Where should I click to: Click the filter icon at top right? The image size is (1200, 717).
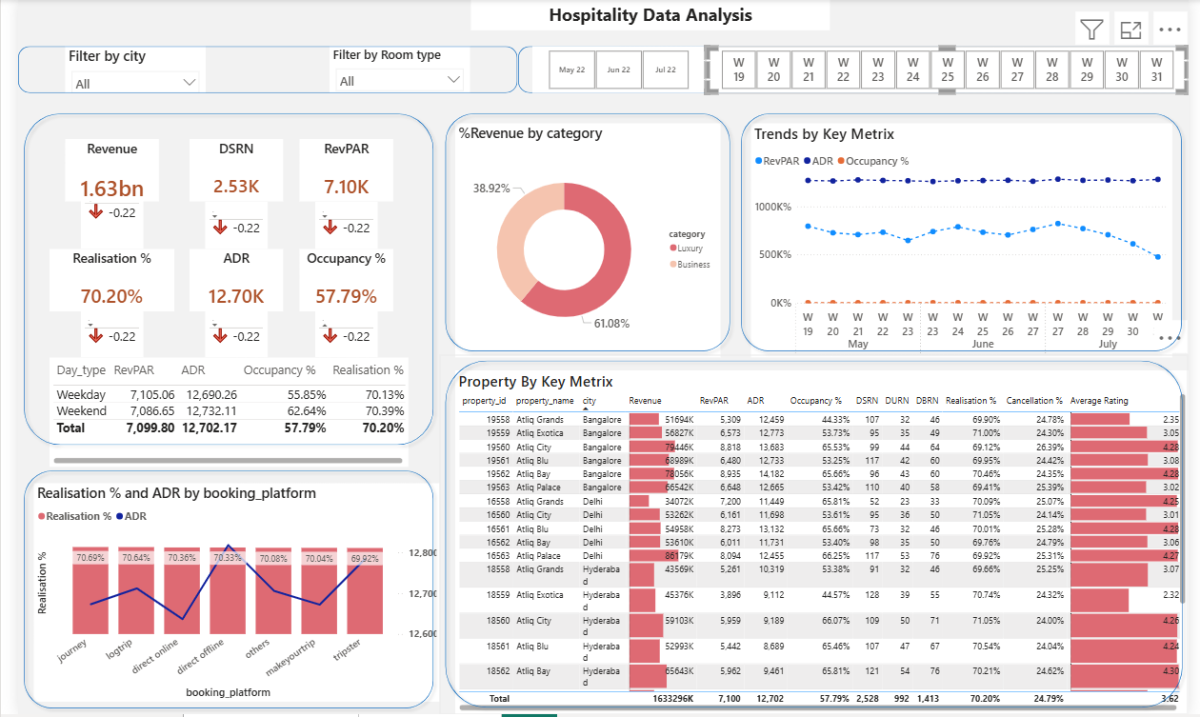1091,30
